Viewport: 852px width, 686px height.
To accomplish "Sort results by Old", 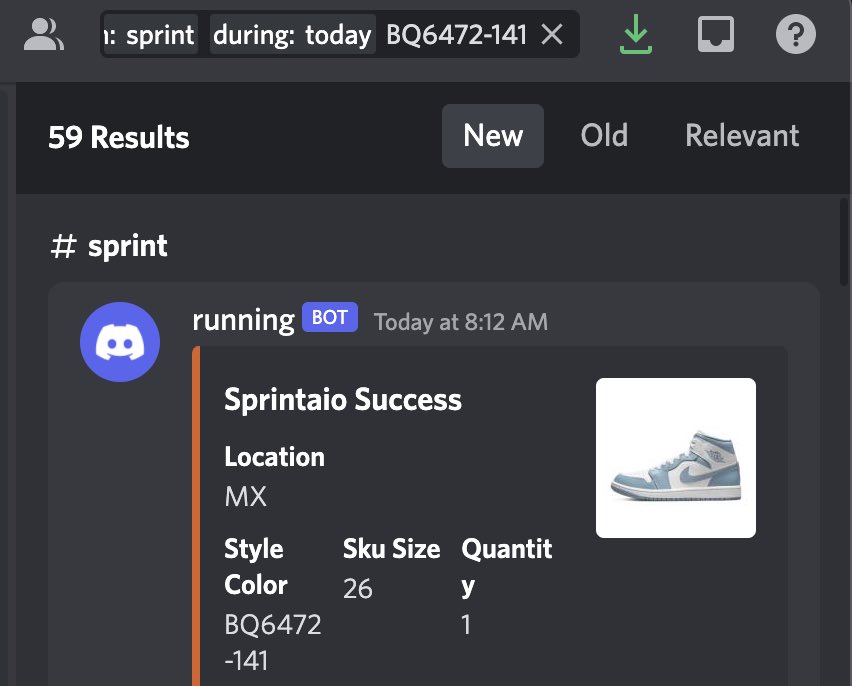I will click(x=604, y=136).
